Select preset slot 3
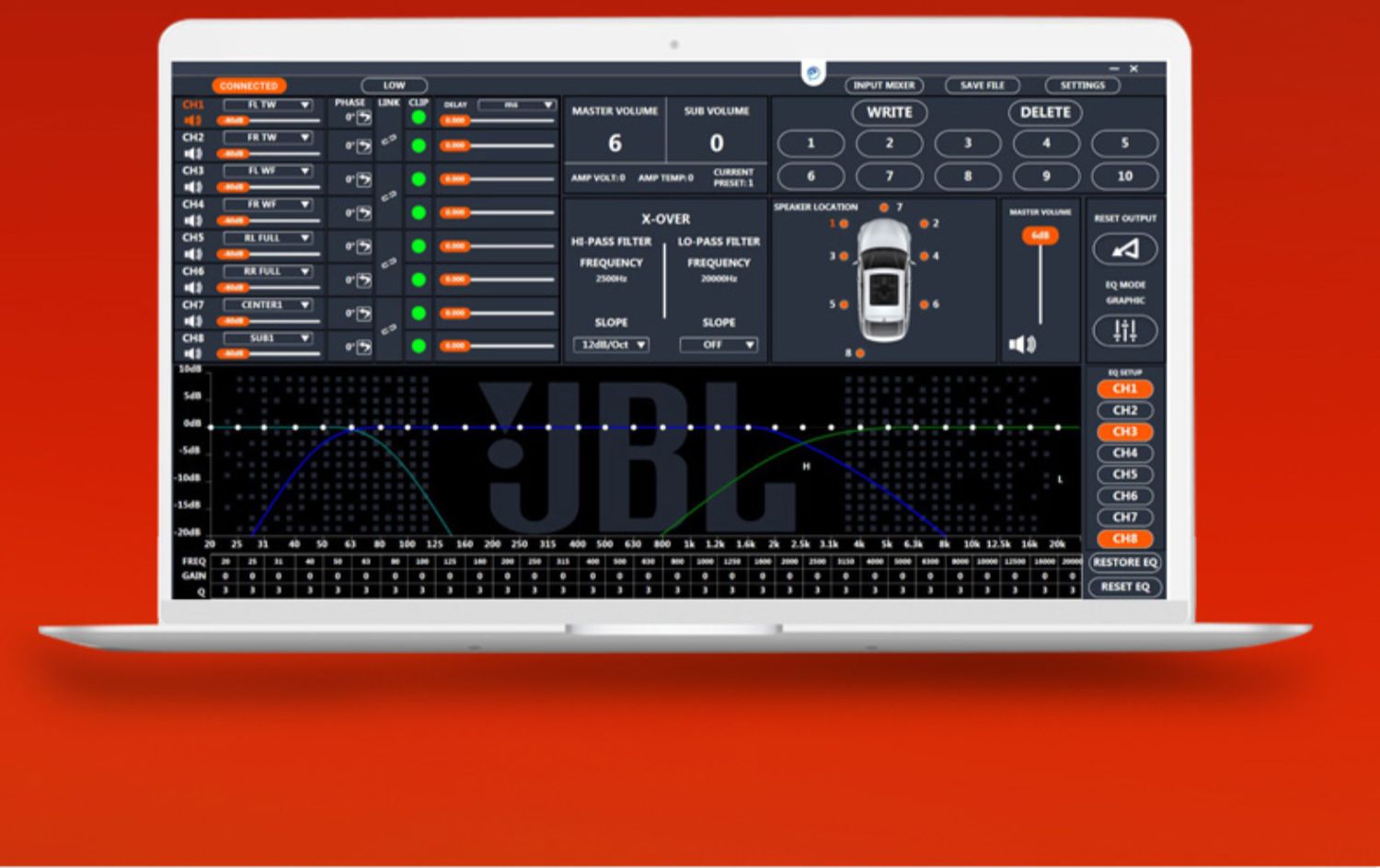 [968, 143]
